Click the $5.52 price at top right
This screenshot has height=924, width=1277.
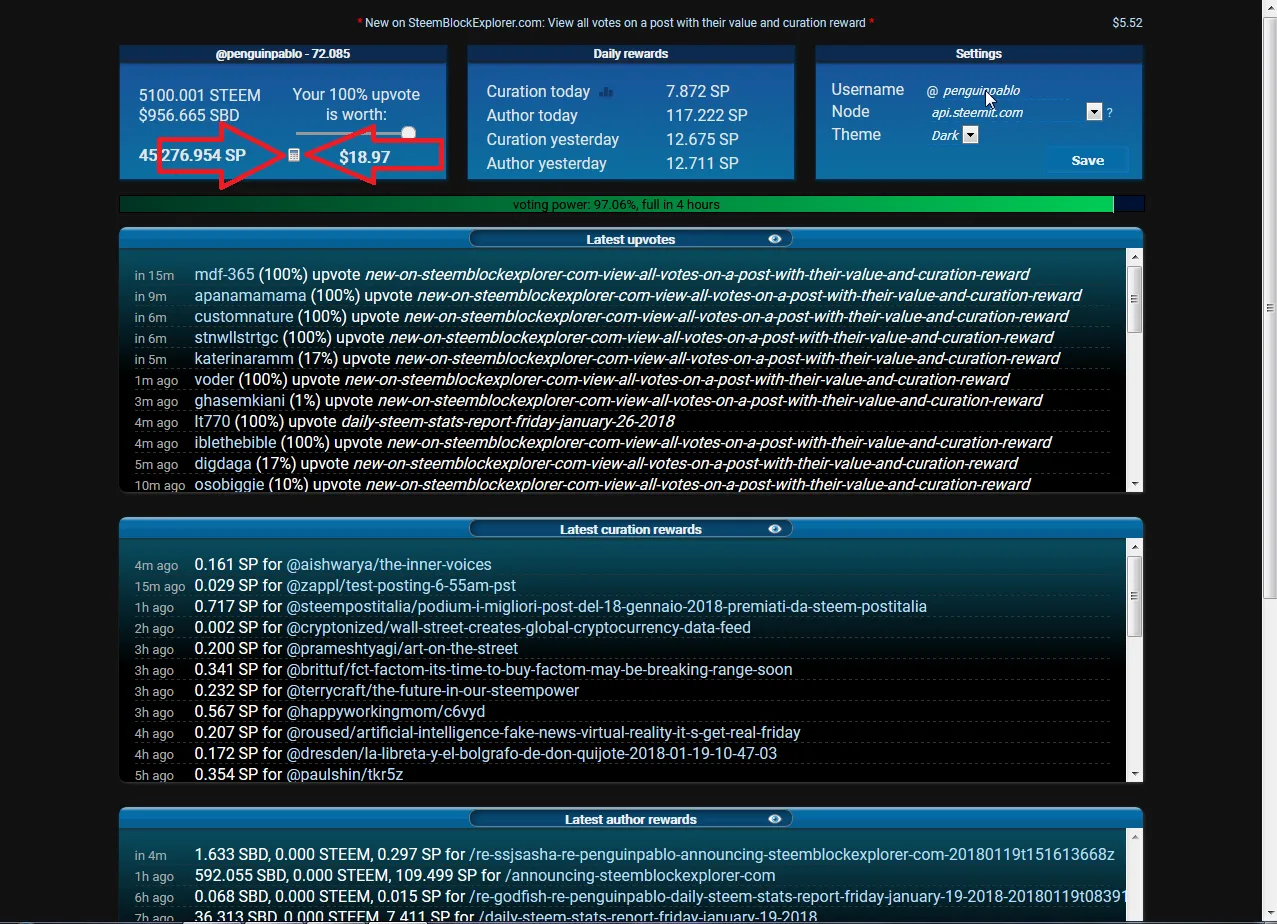point(1127,22)
